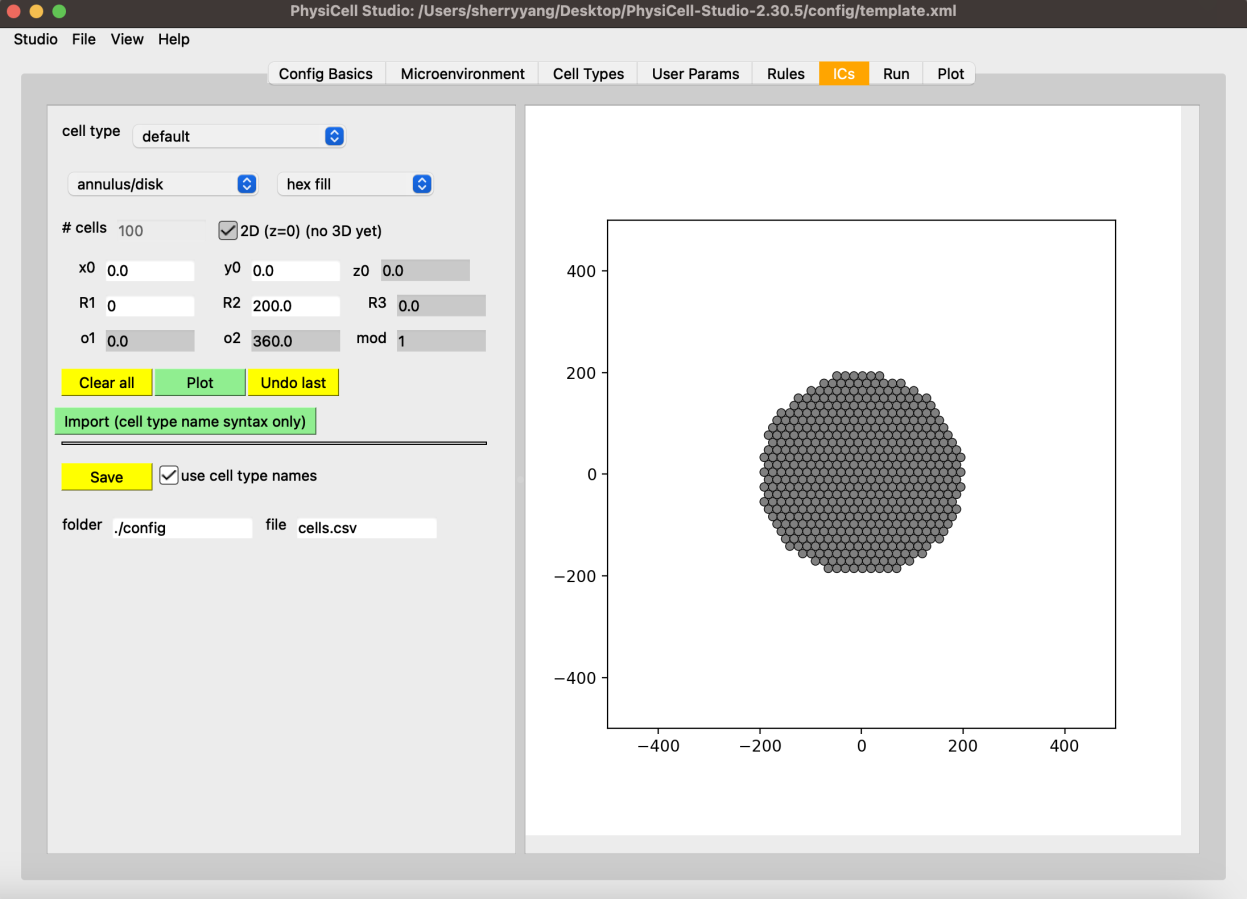Uncheck use cell type names
This screenshot has height=899, width=1247.
[168, 475]
